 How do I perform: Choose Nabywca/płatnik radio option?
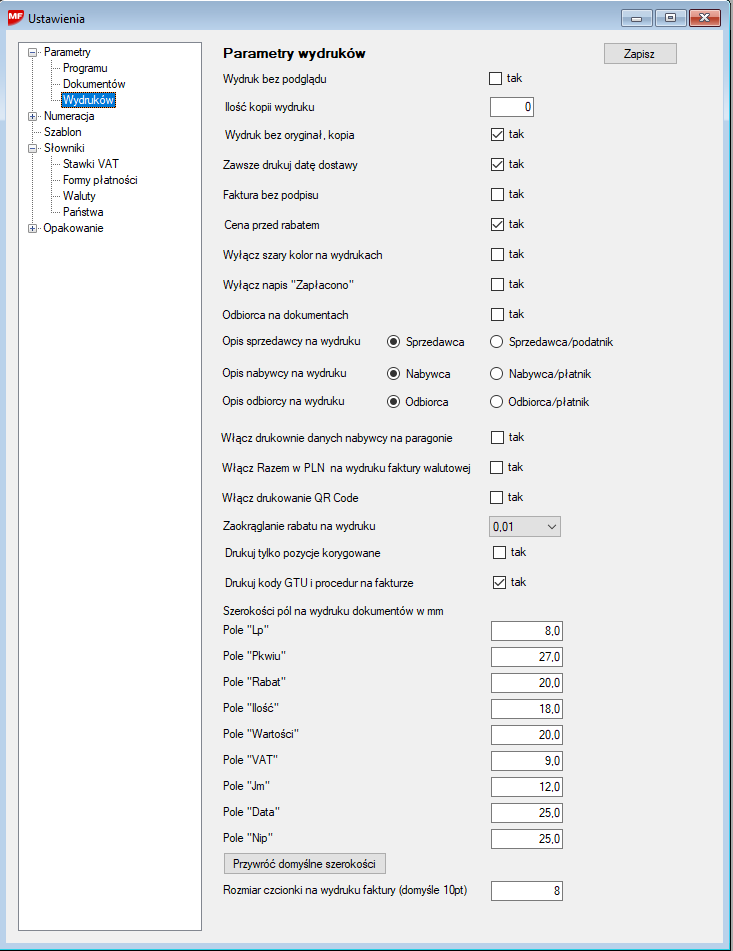coord(497,374)
